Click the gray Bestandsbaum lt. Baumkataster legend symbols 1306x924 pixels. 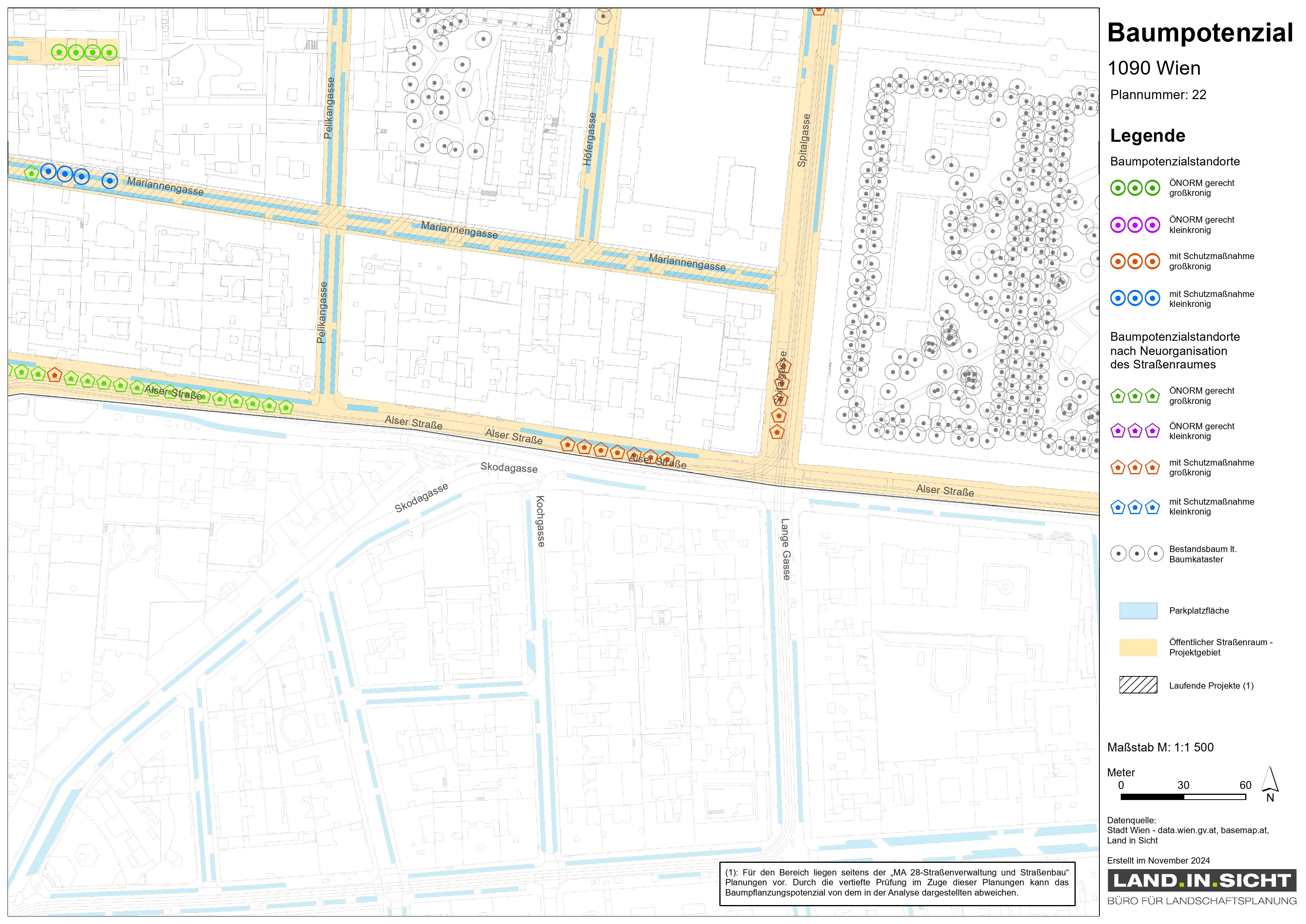click(x=1137, y=554)
